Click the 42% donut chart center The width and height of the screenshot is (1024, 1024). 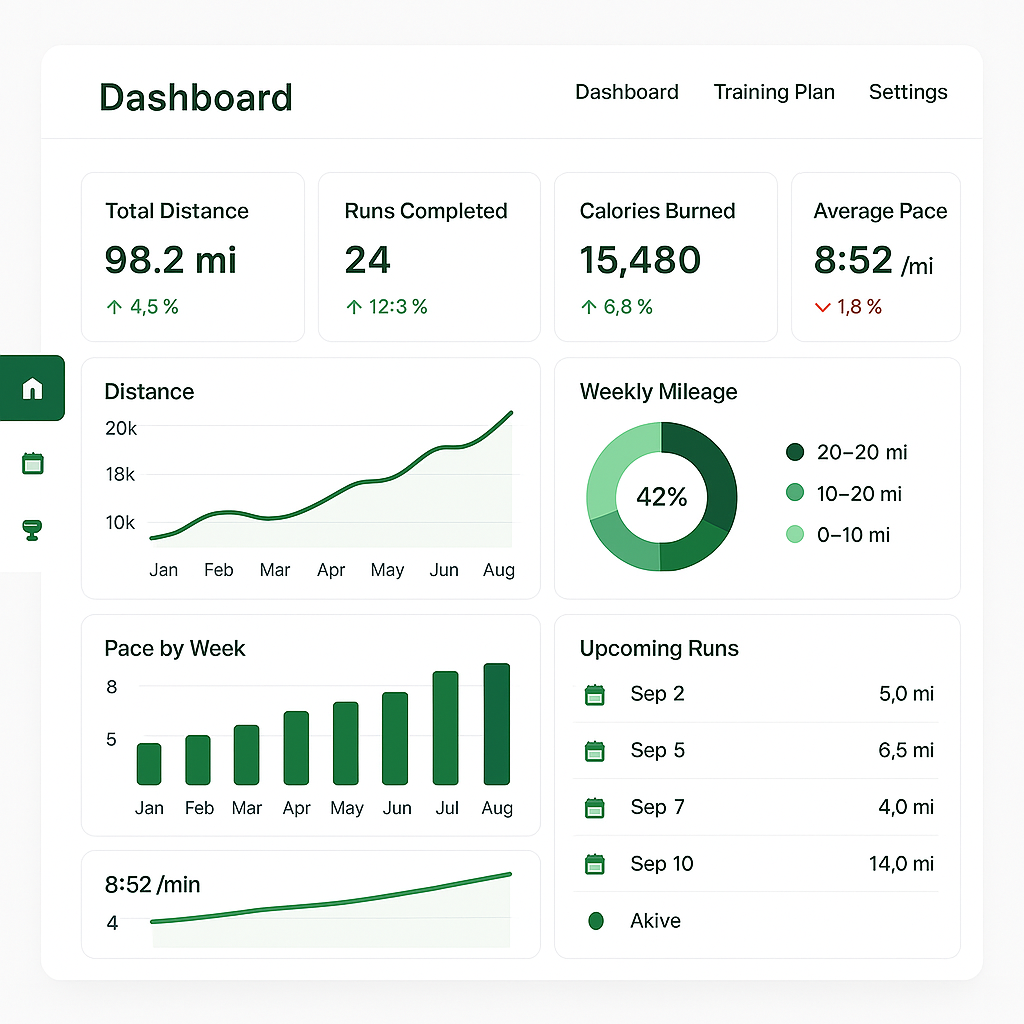[661, 497]
